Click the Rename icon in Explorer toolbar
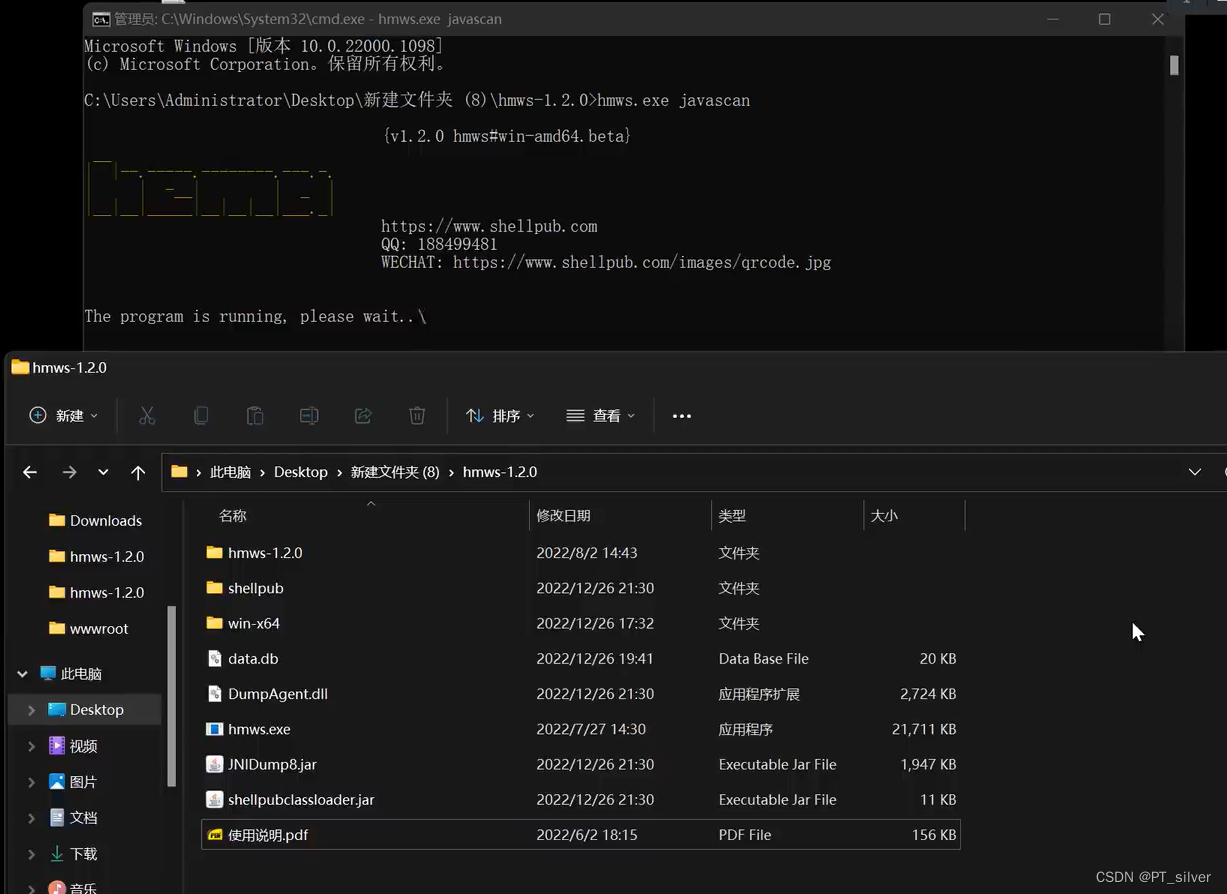The image size is (1227, 894). tap(309, 416)
